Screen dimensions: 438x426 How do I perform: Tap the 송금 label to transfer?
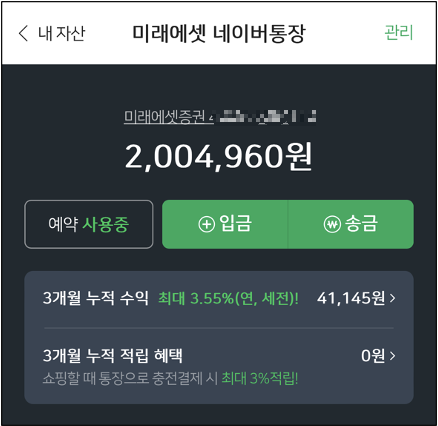[361, 223]
